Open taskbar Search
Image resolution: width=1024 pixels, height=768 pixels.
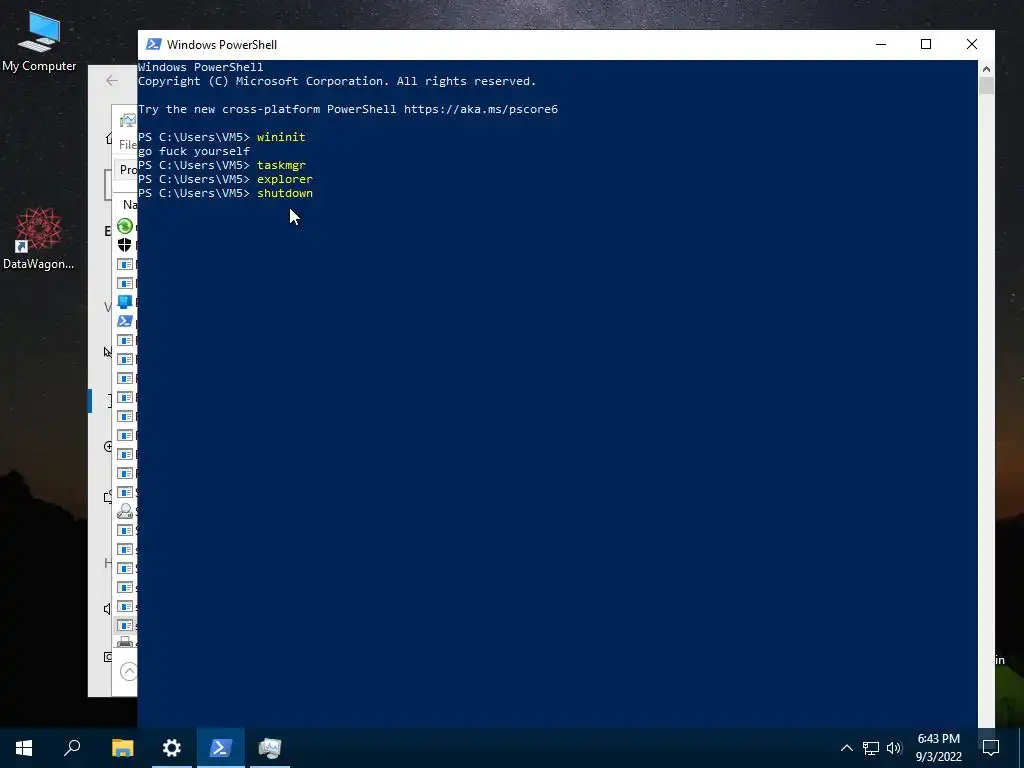click(72, 748)
